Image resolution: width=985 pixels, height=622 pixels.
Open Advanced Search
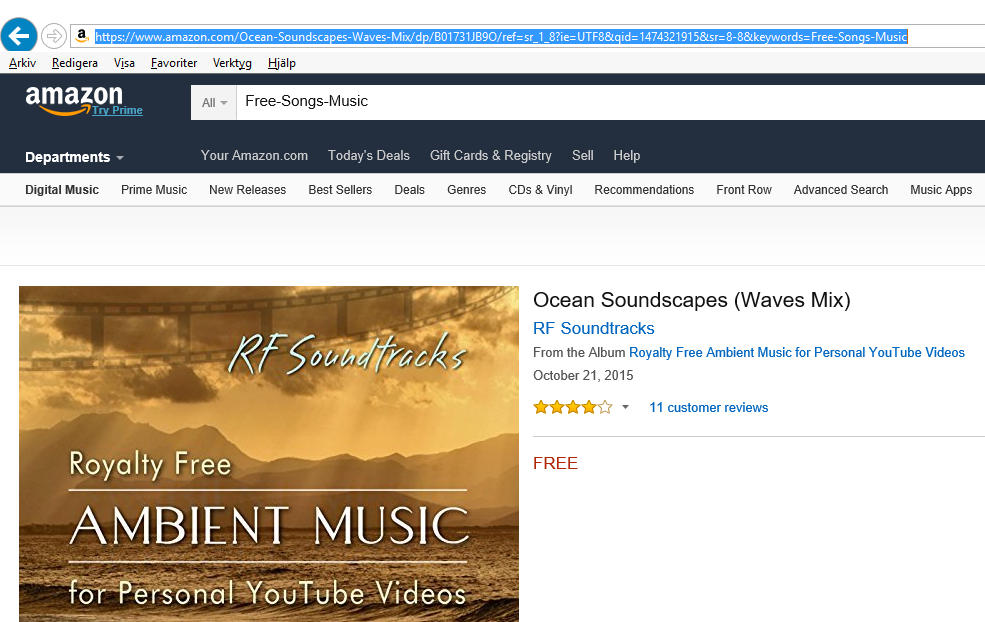(x=841, y=190)
